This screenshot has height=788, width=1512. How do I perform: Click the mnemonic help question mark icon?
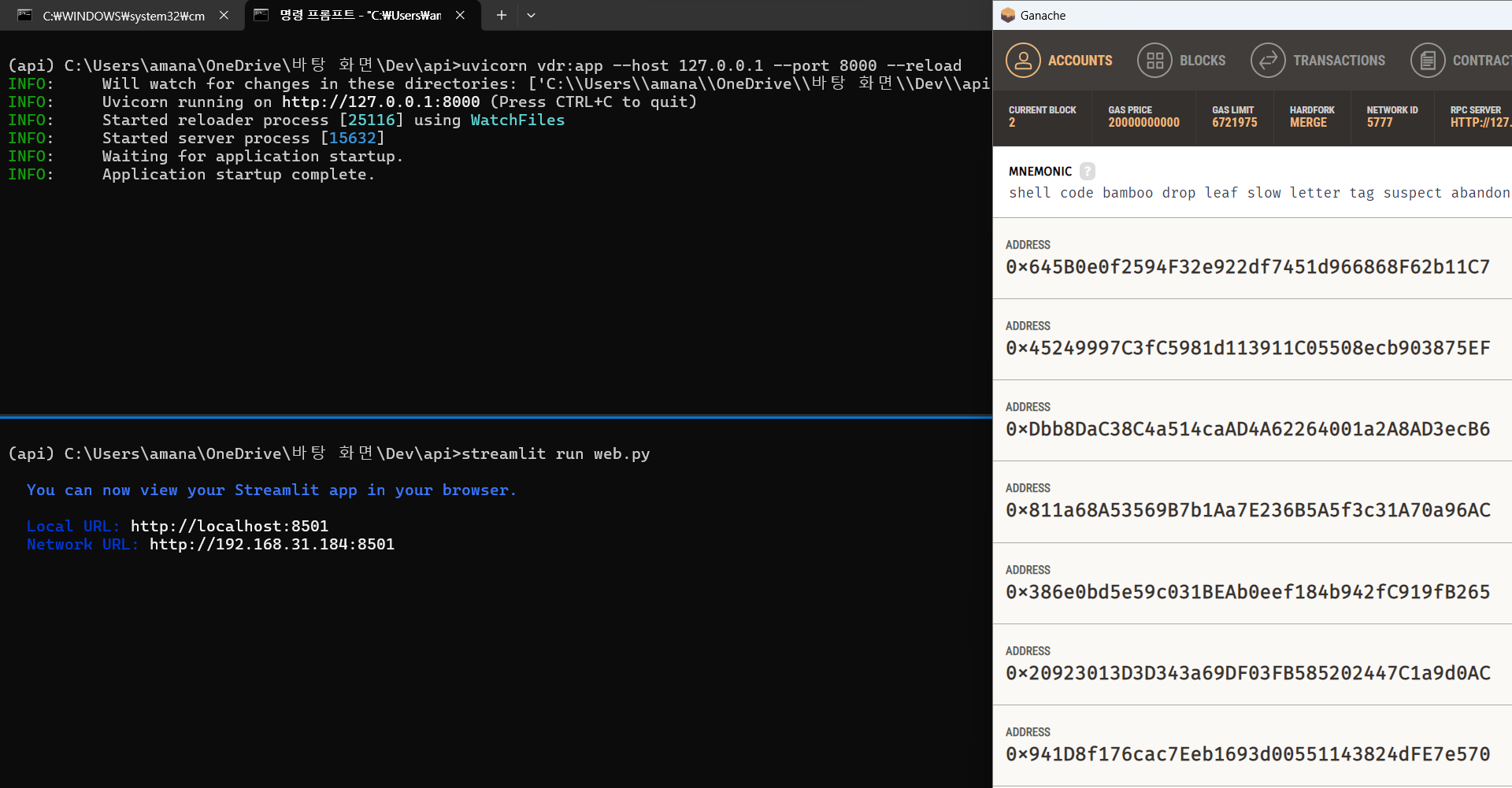(x=1088, y=171)
